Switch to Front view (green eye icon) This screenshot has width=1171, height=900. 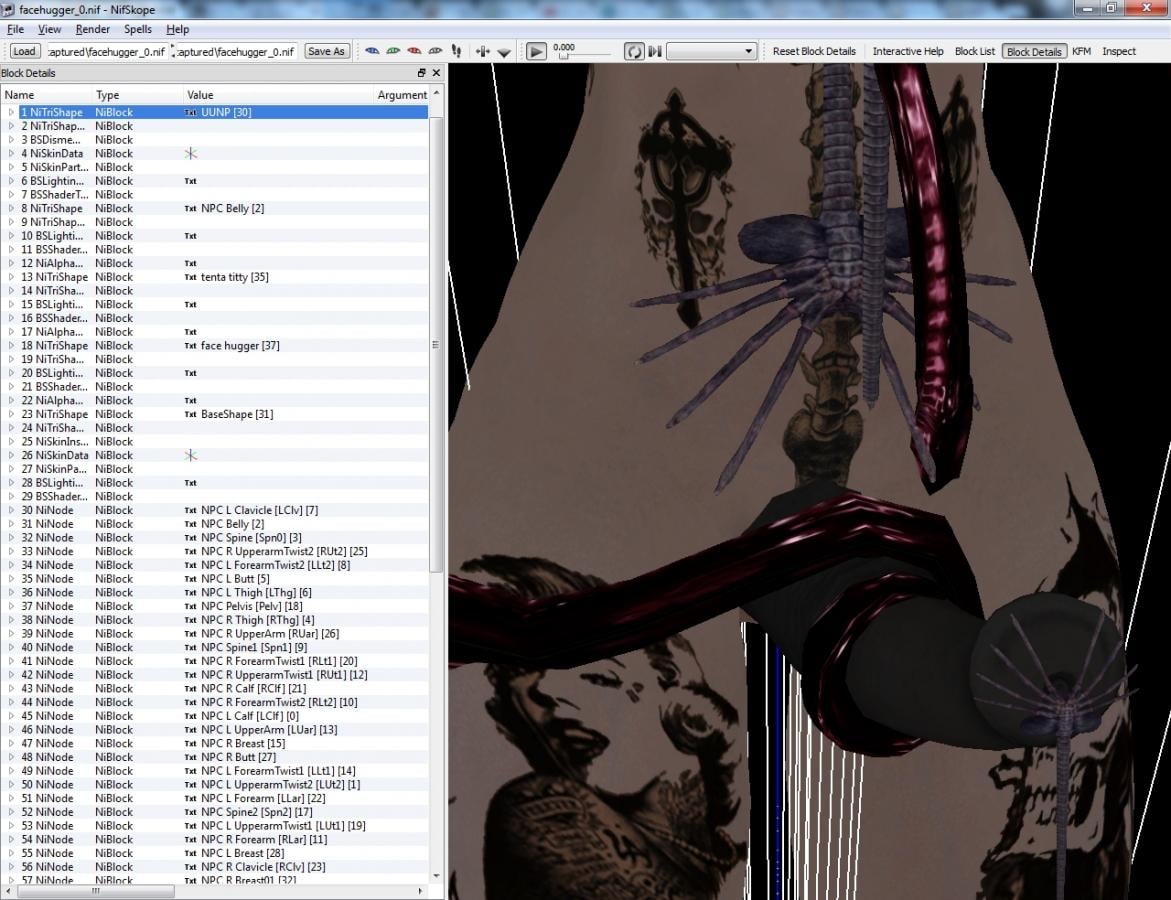pos(393,51)
